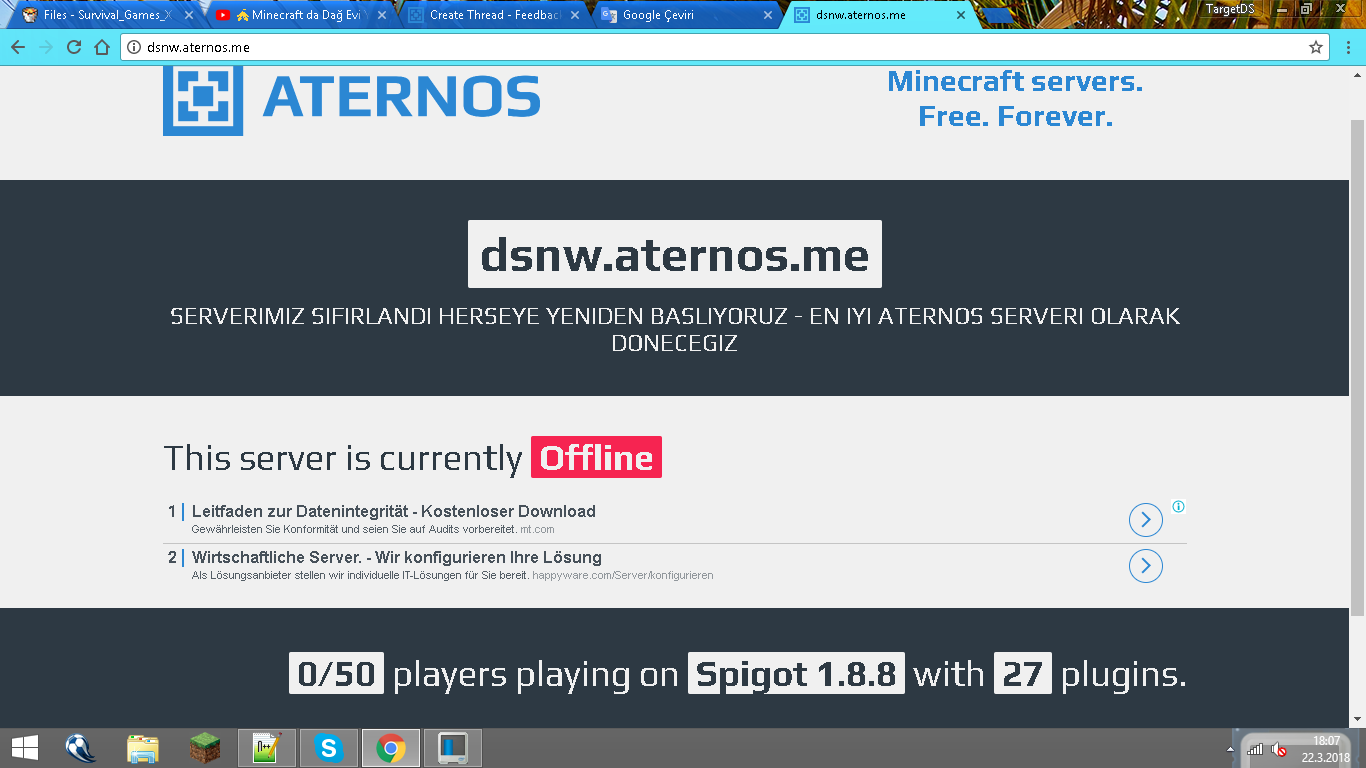Check the network signal tray icon
The height and width of the screenshot is (768, 1366).
tap(1255, 749)
